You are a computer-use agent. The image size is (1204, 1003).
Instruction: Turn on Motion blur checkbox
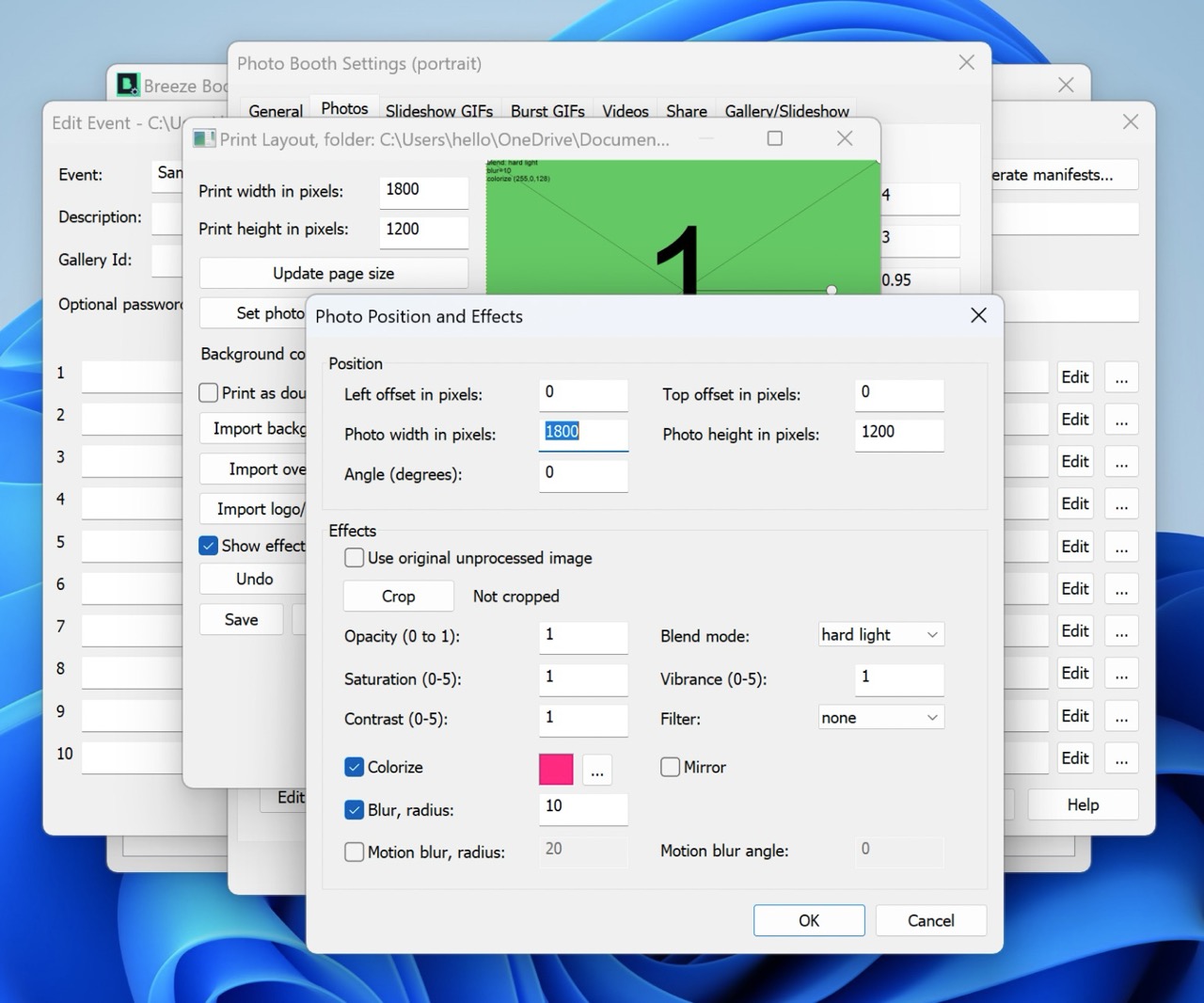(x=355, y=852)
